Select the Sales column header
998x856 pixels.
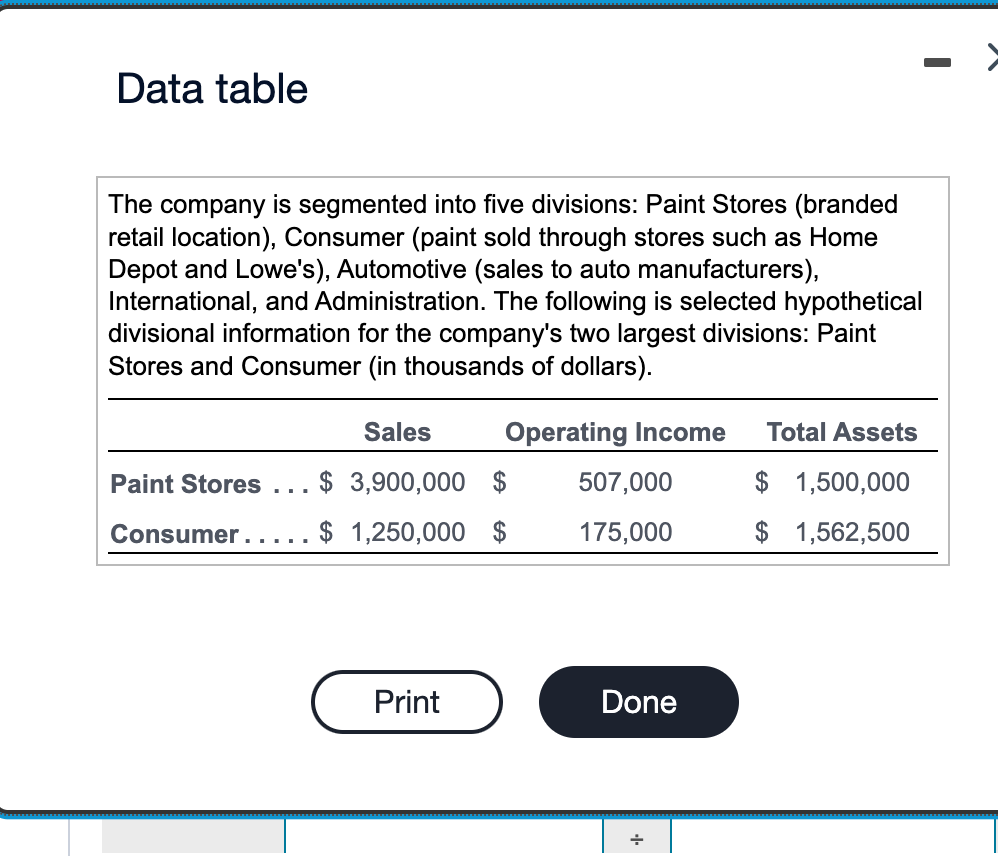pyautogui.click(x=397, y=432)
